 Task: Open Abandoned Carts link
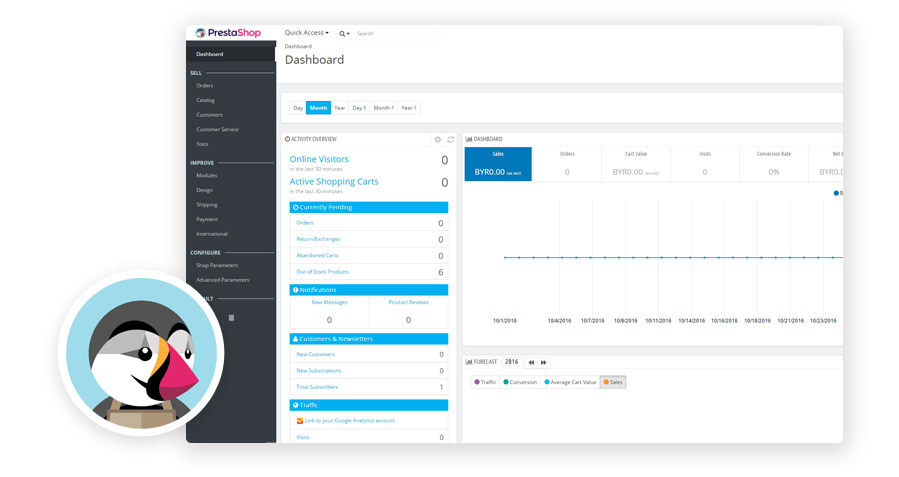click(x=317, y=255)
